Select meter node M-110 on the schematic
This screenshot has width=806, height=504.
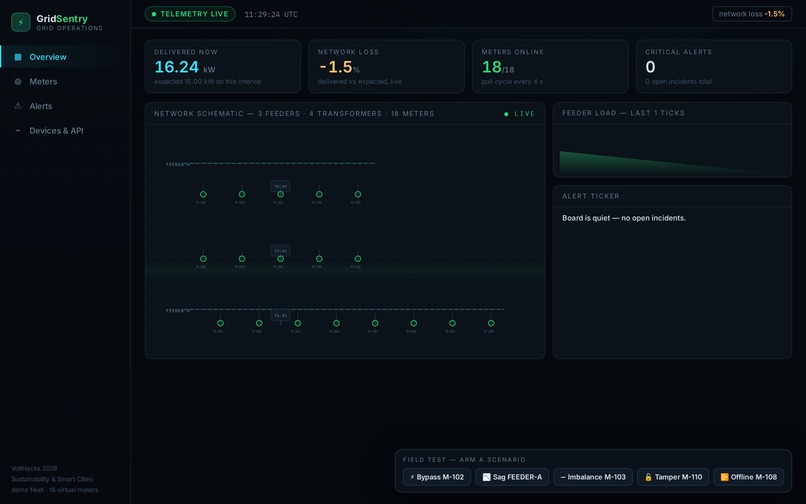pyautogui.click(x=358, y=259)
